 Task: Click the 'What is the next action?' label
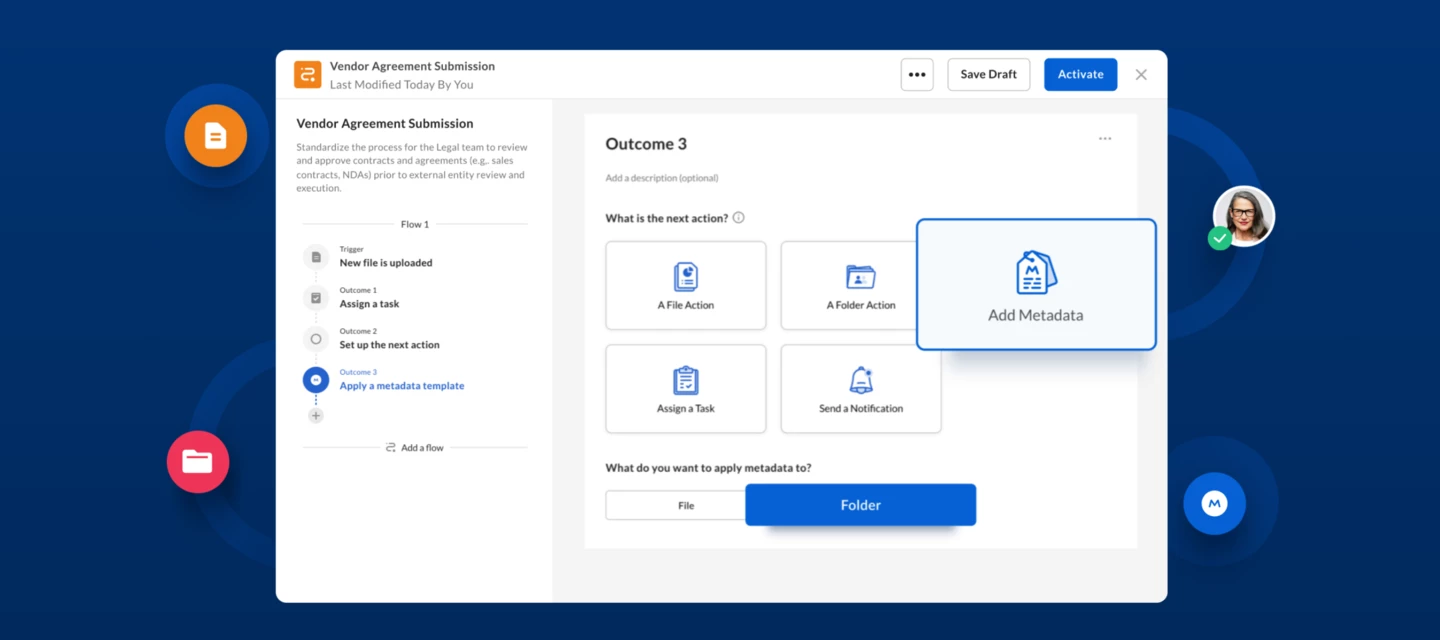[667, 218]
